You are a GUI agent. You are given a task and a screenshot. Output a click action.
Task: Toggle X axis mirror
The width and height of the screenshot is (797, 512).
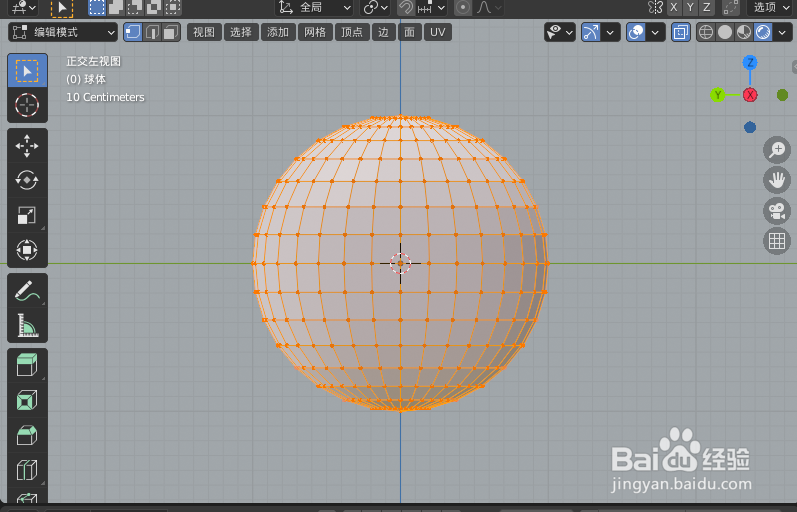pyautogui.click(x=674, y=7)
